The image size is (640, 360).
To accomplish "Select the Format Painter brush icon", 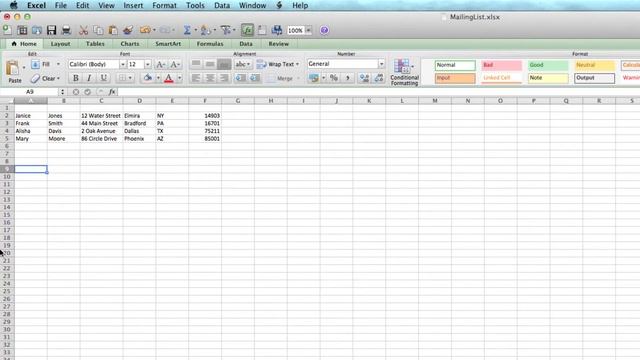I will pos(128,30).
